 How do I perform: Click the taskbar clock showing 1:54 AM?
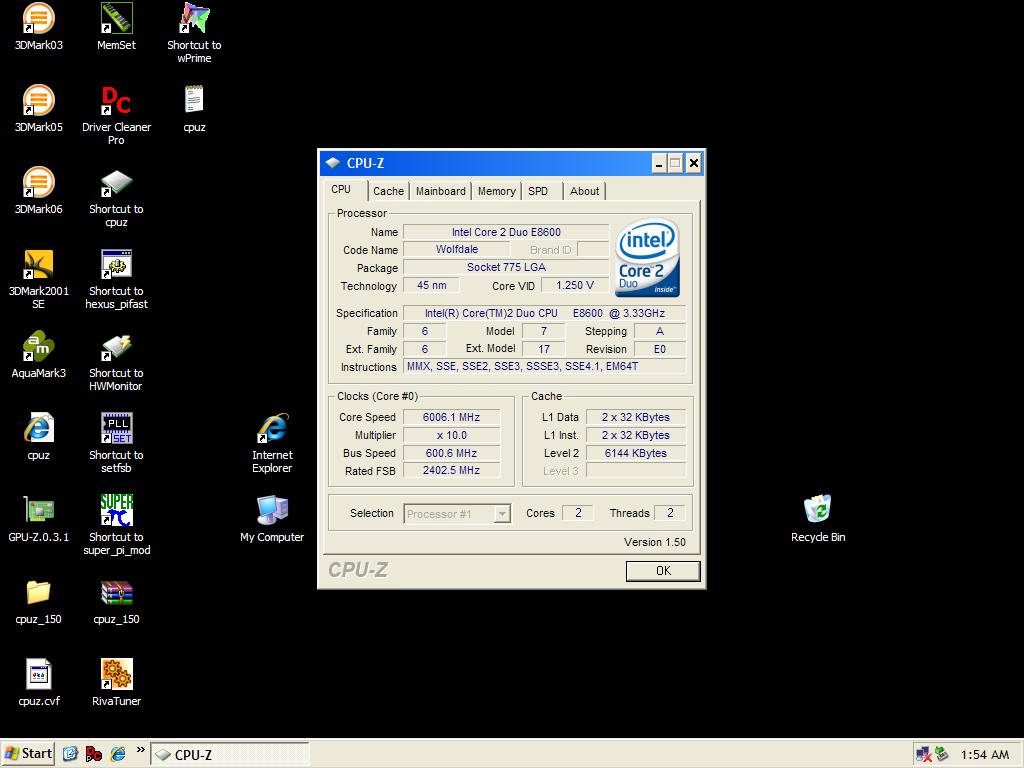point(985,754)
